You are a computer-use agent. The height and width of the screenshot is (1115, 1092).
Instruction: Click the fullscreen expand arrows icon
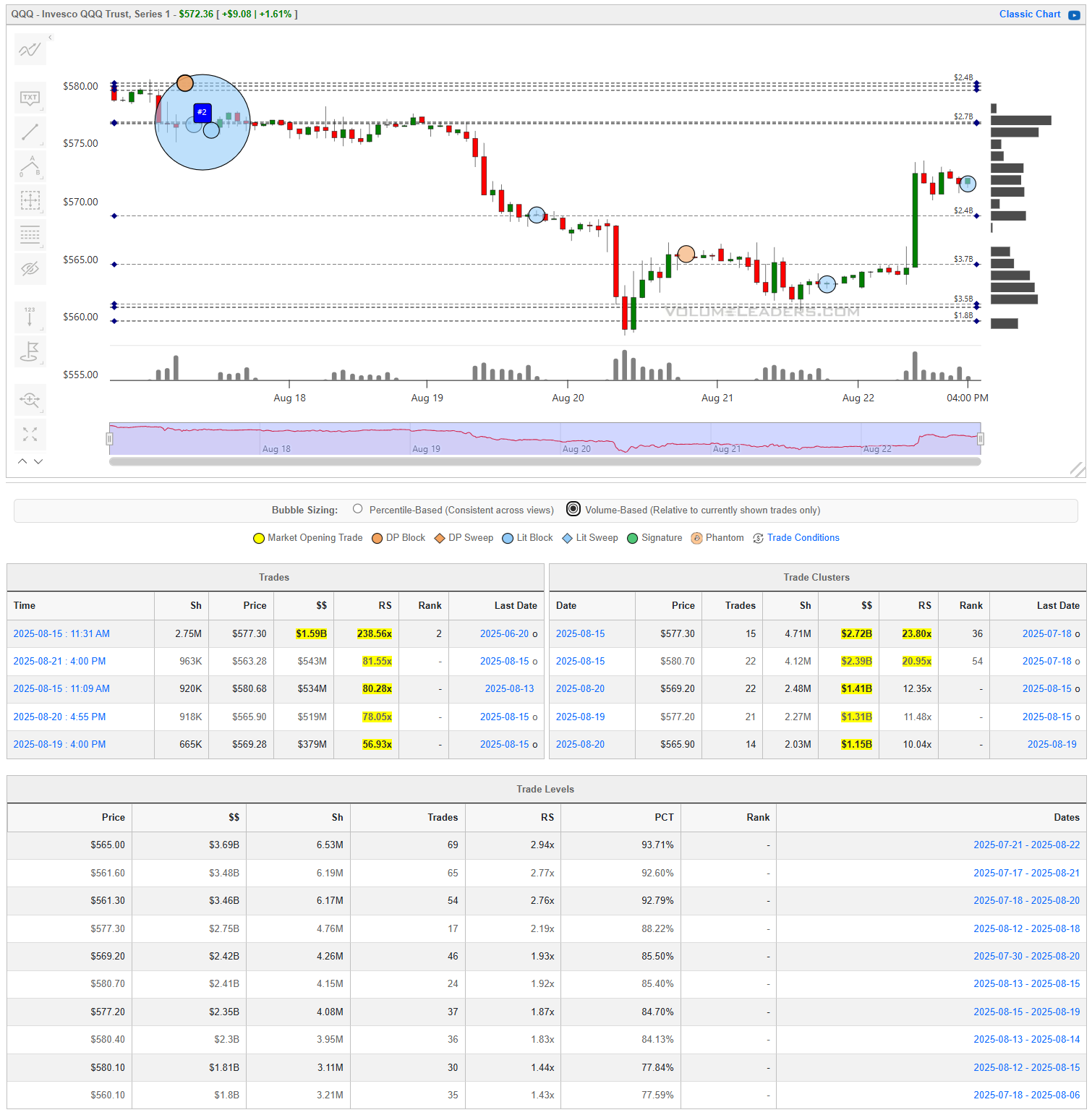click(x=30, y=434)
